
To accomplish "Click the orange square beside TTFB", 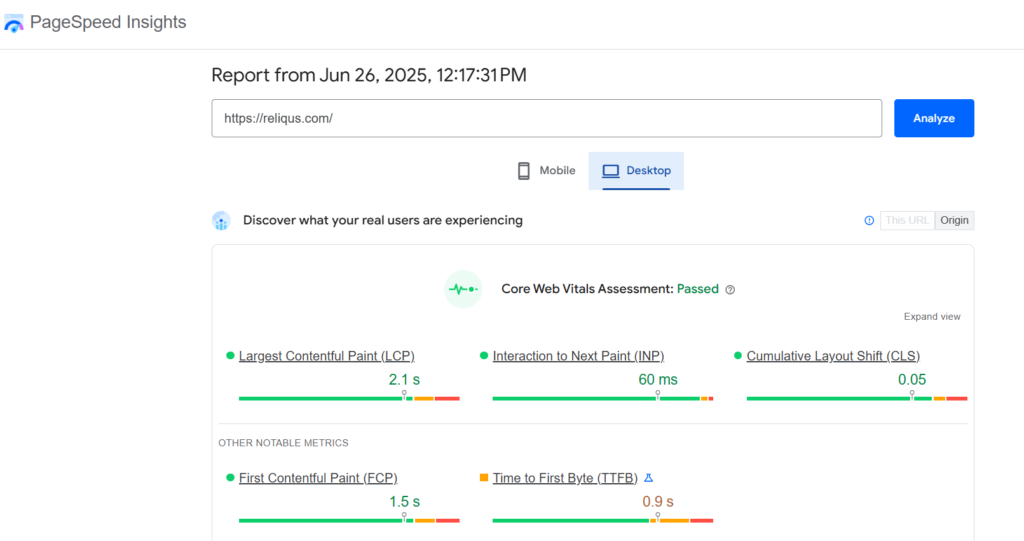I will pos(484,478).
